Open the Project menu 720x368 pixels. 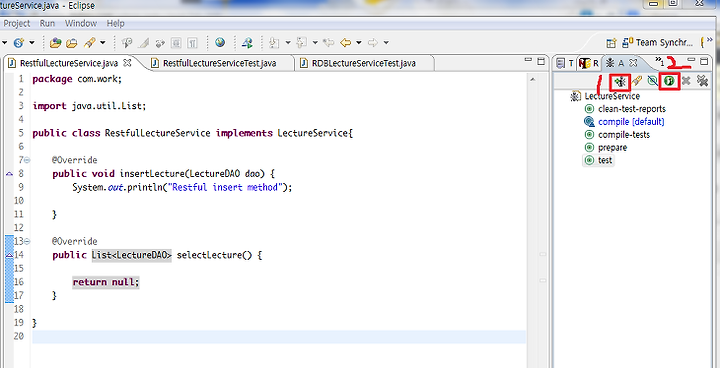pos(17,23)
